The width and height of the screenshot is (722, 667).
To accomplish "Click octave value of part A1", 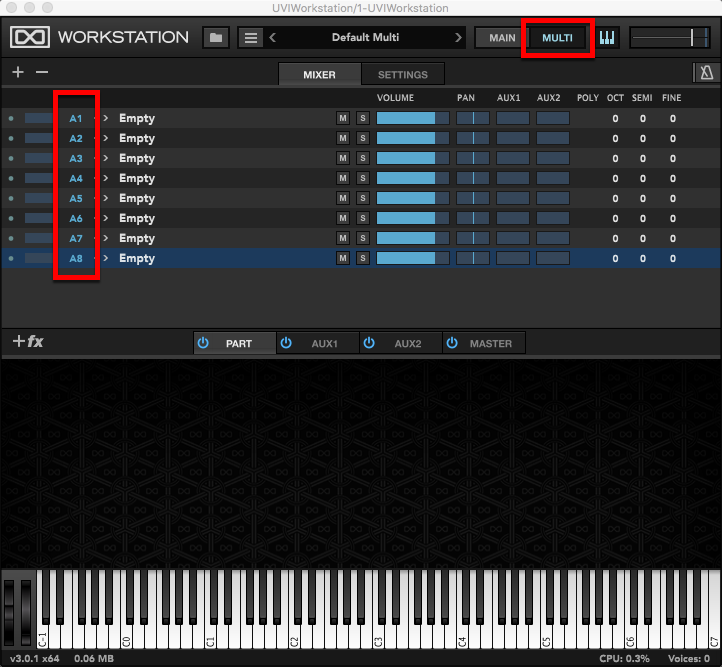I will pos(615,119).
